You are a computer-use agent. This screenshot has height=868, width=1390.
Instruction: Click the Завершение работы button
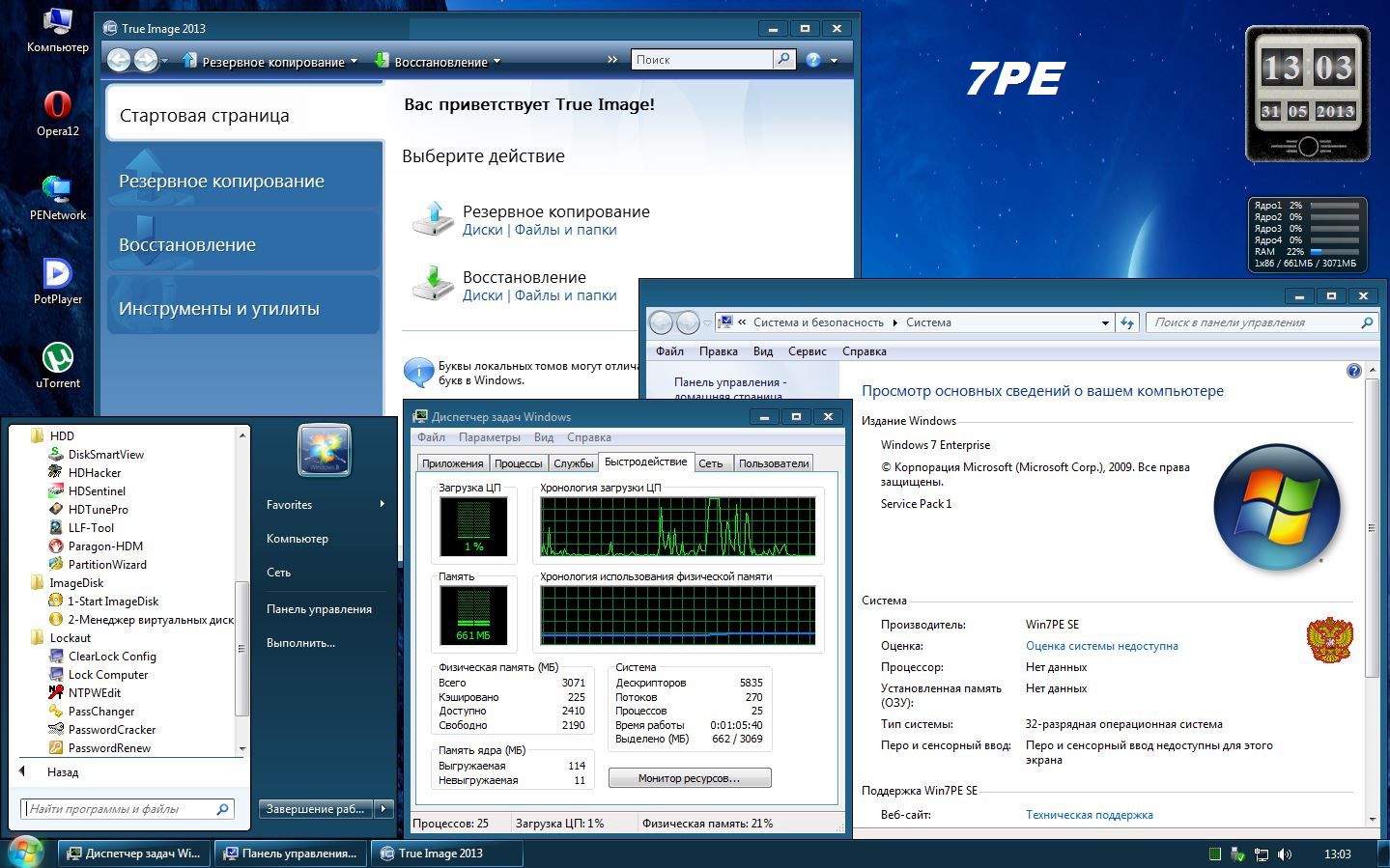coord(316,809)
